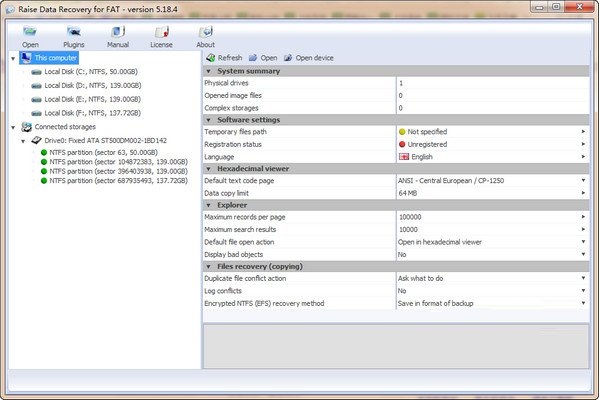Screen dimensions: 599x400
Task: Collapse the Software settings section
Action: (x=209, y=120)
